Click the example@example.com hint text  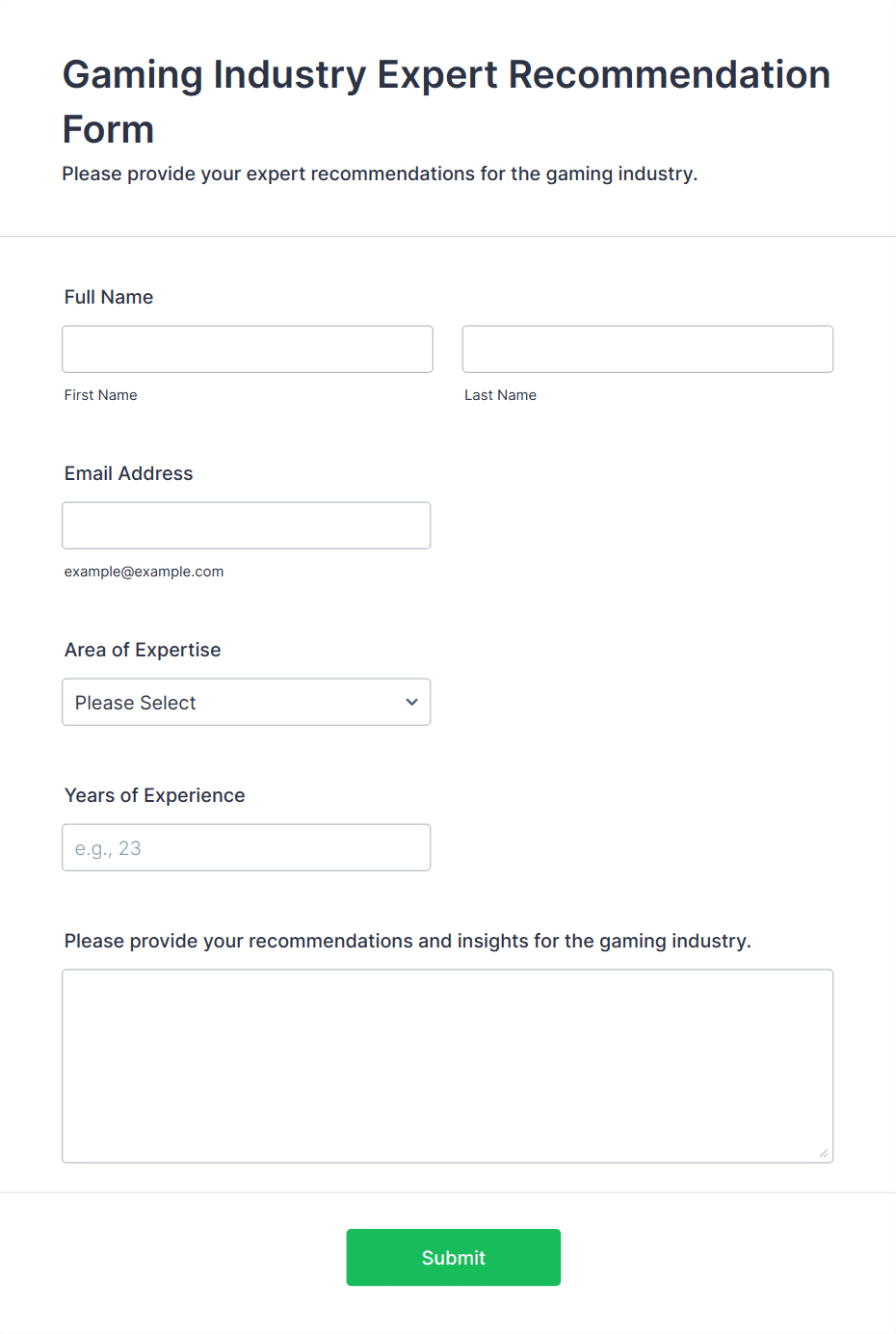coord(145,572)
